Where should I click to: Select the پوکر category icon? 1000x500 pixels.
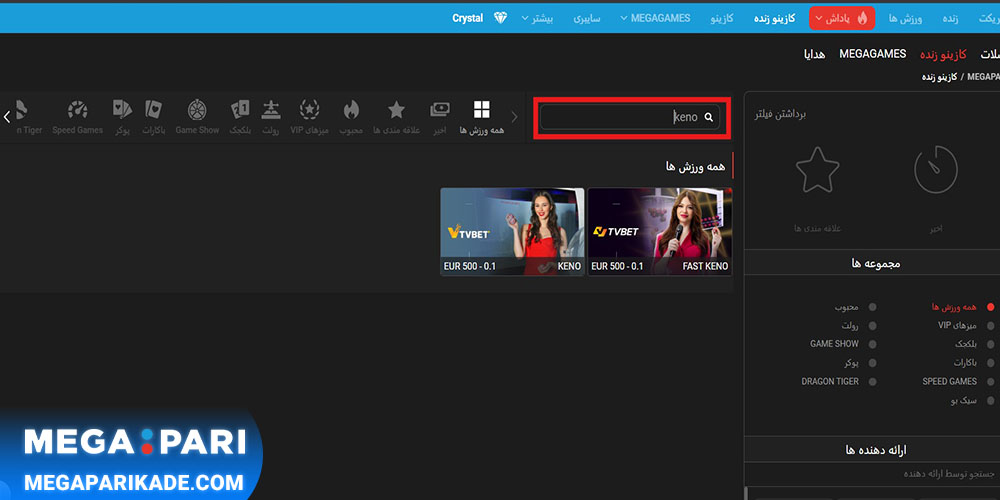pyautogui.click(x=122, y=110)
